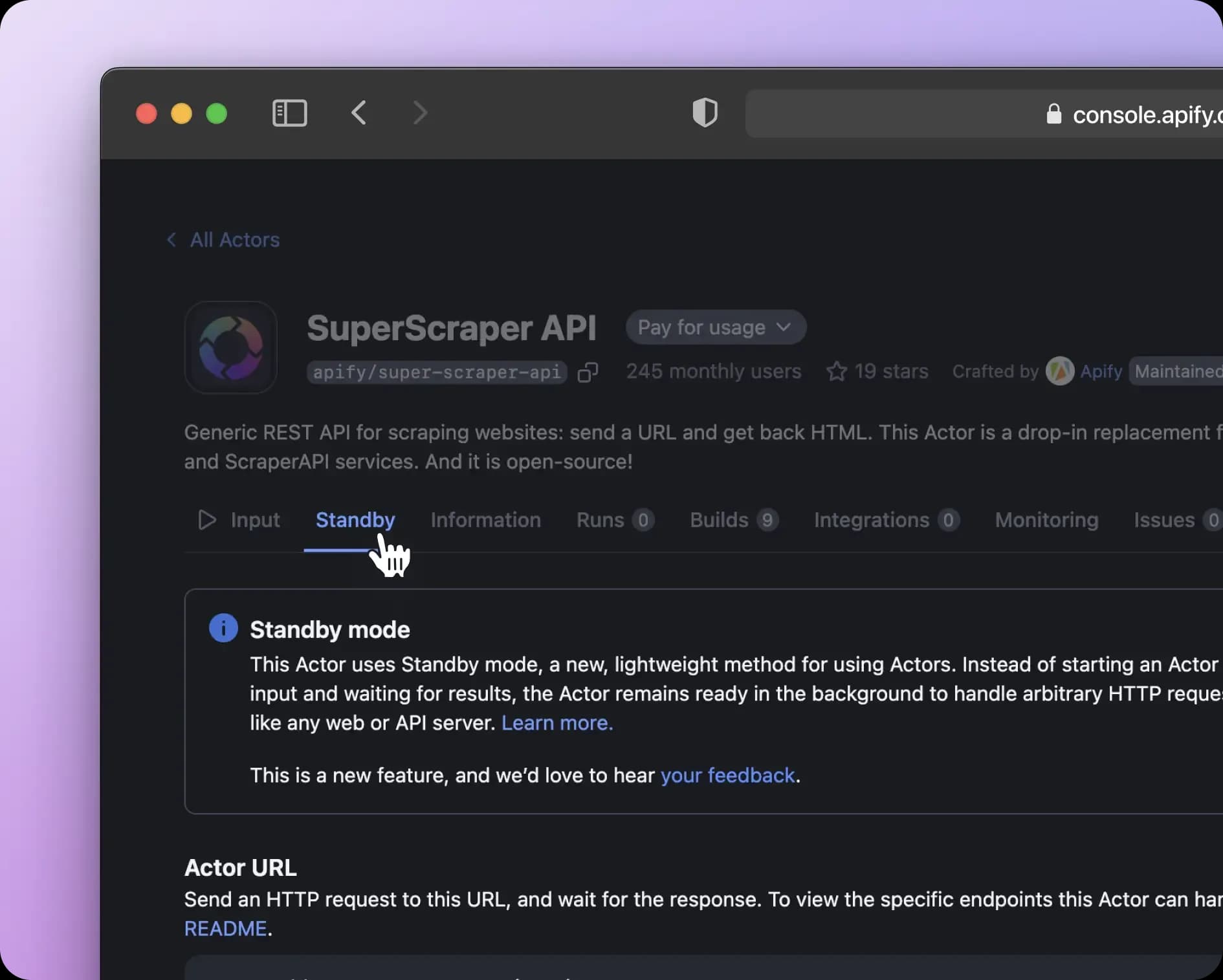Click the Standby mode info icon

pyautogui.click(x=223, y=628)
